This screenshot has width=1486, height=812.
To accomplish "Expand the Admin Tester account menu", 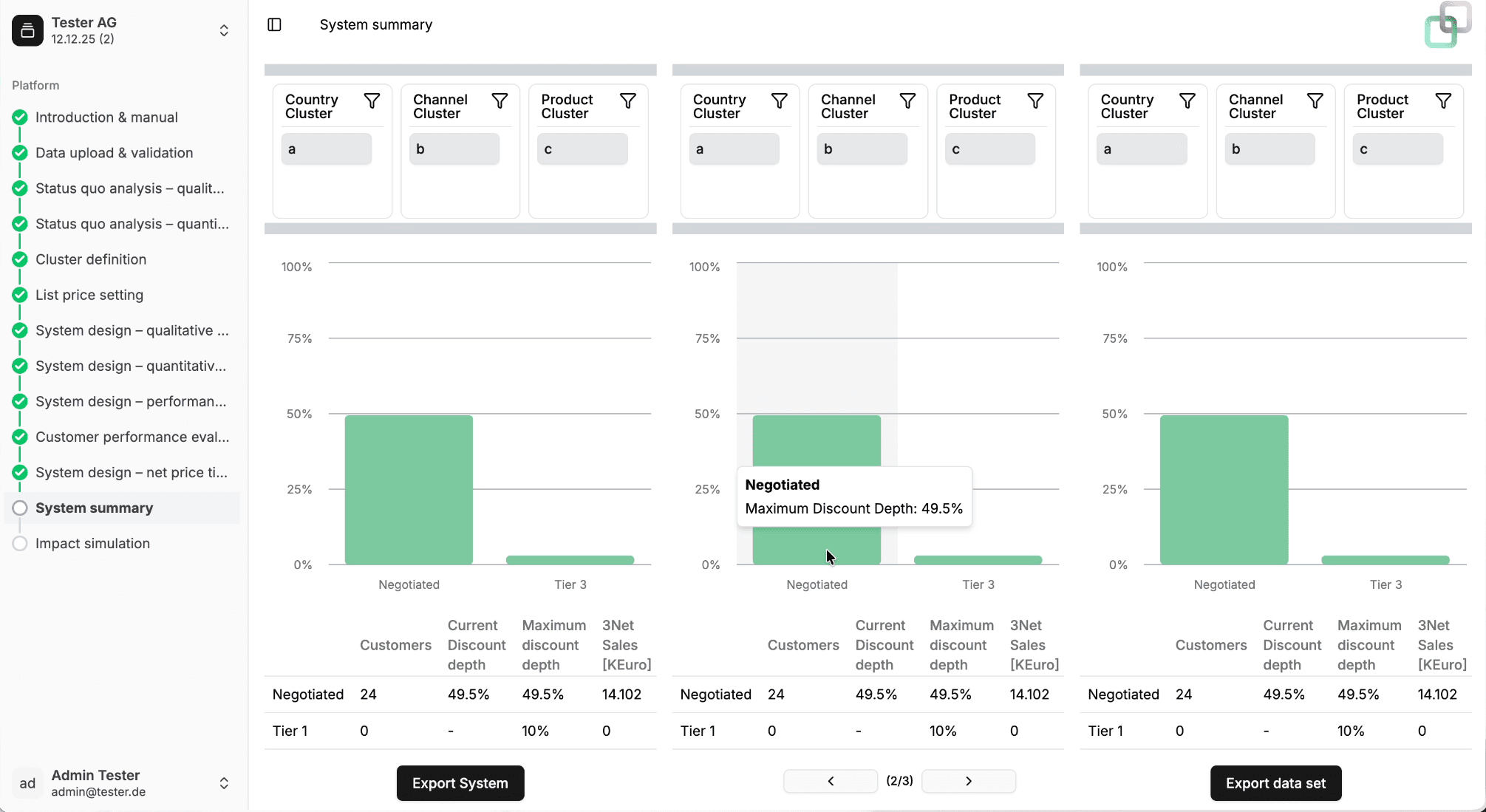I will coord(224,783).
